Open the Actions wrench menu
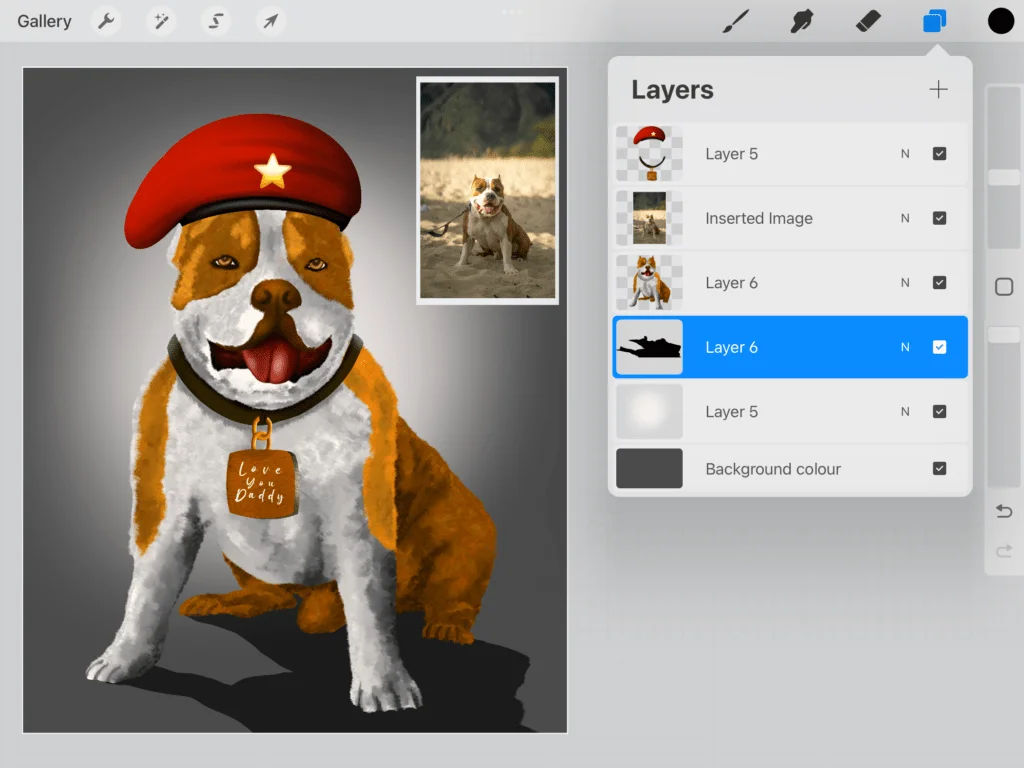 click(x=106, y=22)
